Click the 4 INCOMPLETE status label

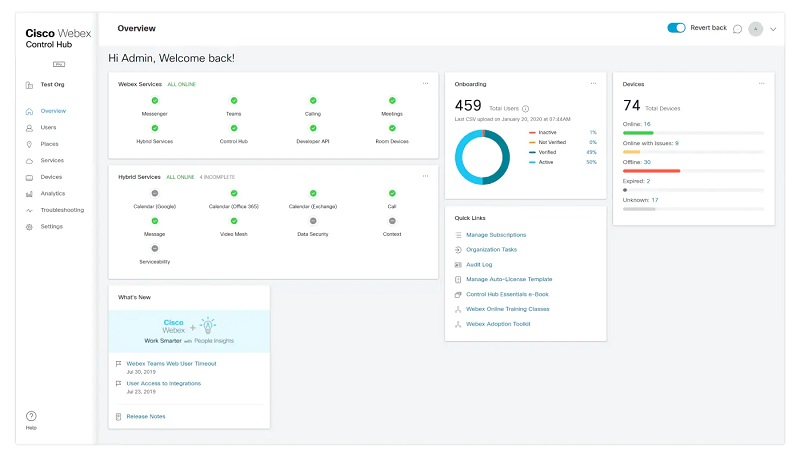click(217, 177)
